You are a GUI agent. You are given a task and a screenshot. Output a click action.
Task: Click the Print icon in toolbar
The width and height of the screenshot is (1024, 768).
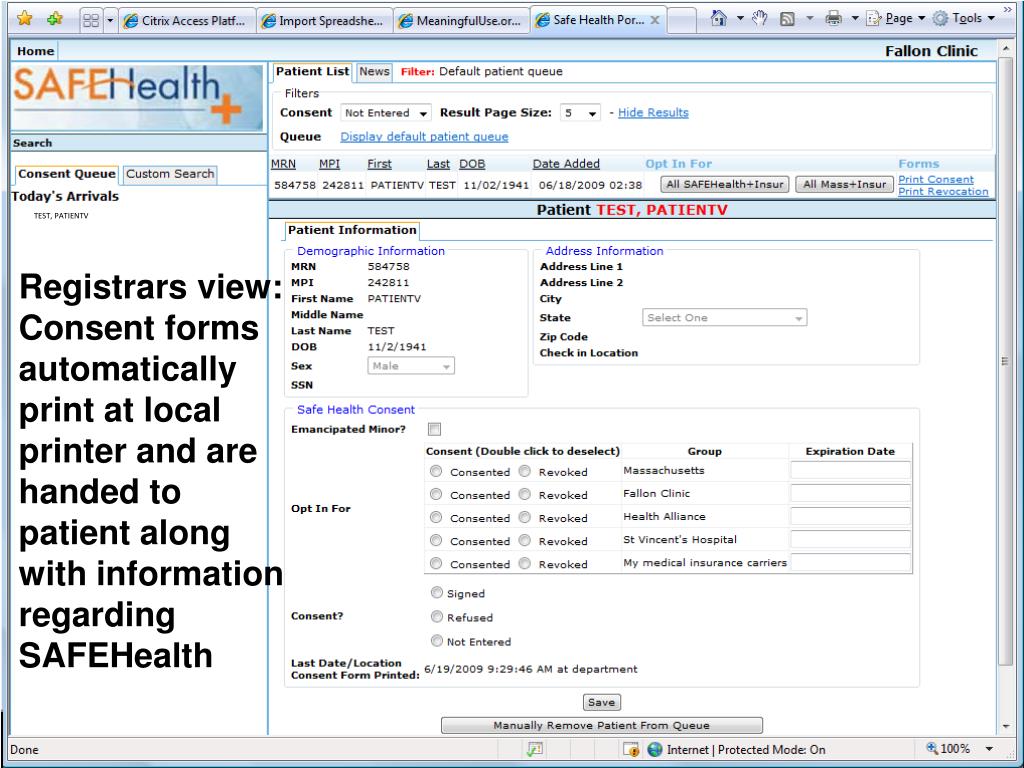[x=833, y=19]
